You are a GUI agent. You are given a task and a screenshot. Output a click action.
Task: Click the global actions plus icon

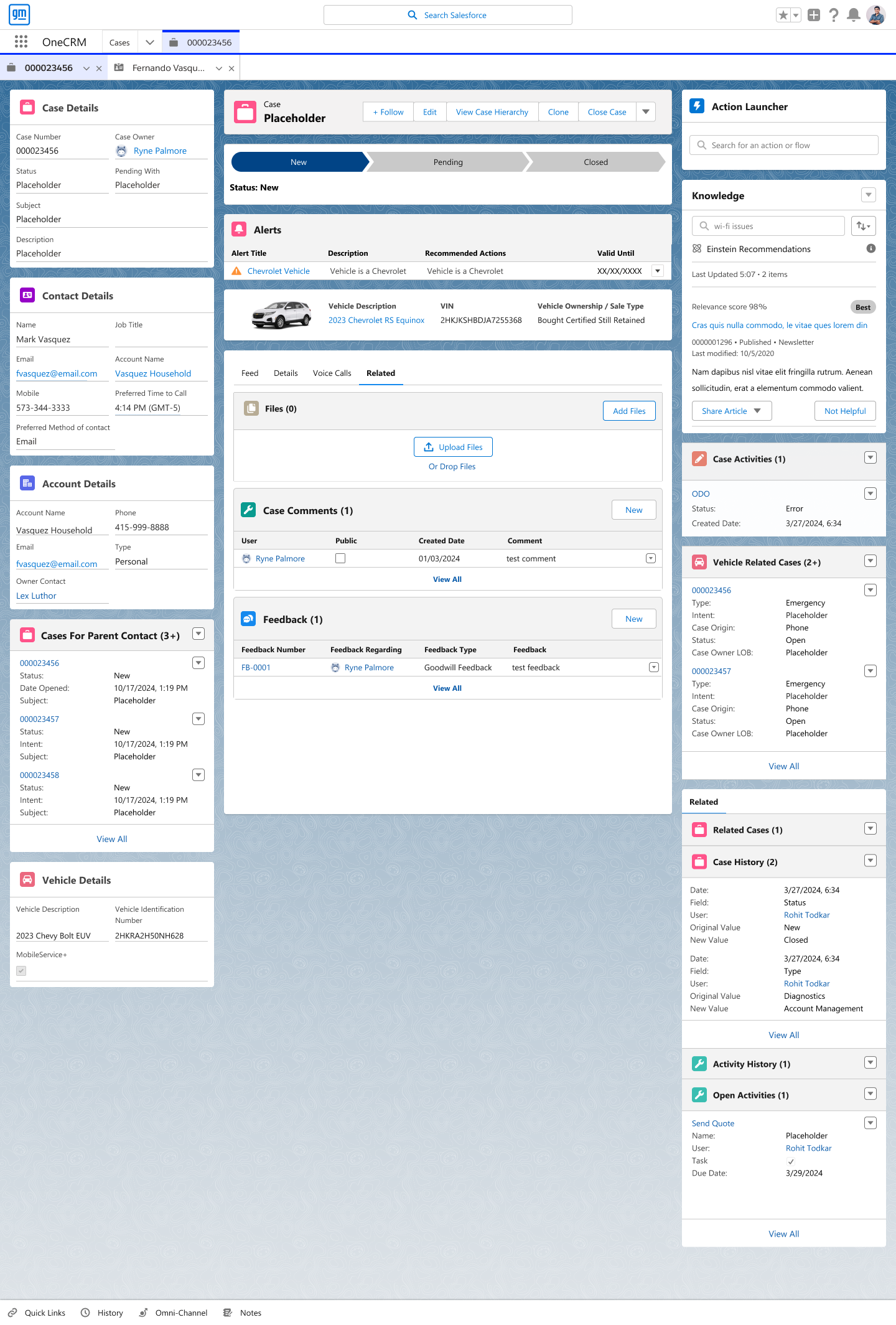[814, 15]
